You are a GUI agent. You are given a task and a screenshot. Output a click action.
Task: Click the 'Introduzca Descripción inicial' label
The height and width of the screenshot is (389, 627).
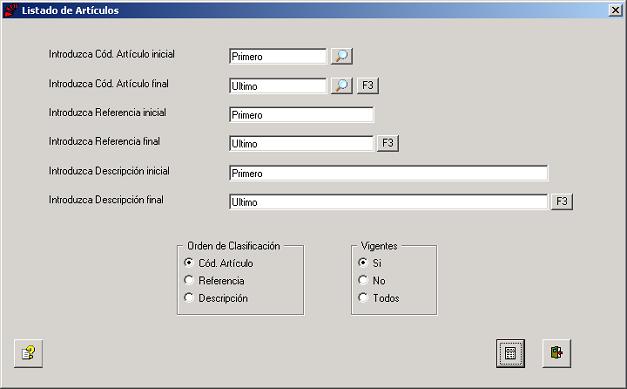point(109,171)
